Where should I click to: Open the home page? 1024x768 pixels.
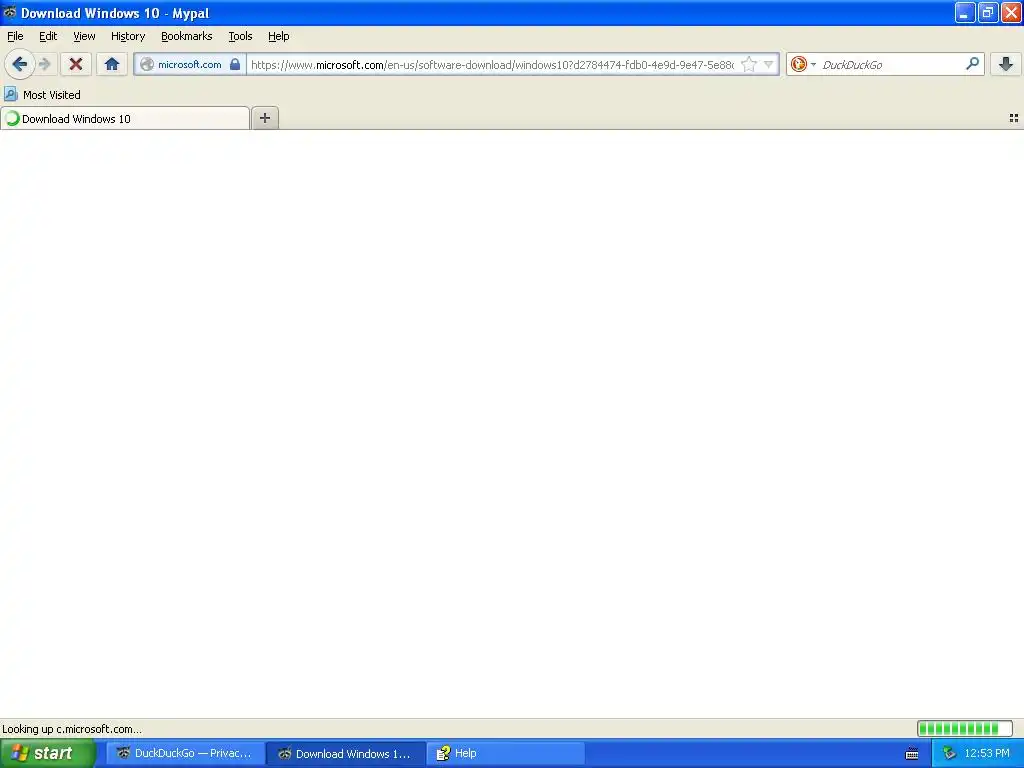tap(112, 64)
